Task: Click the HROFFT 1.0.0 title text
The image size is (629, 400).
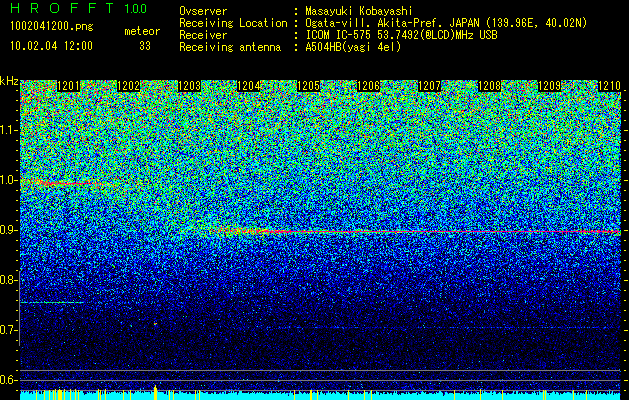Action: 79,8
